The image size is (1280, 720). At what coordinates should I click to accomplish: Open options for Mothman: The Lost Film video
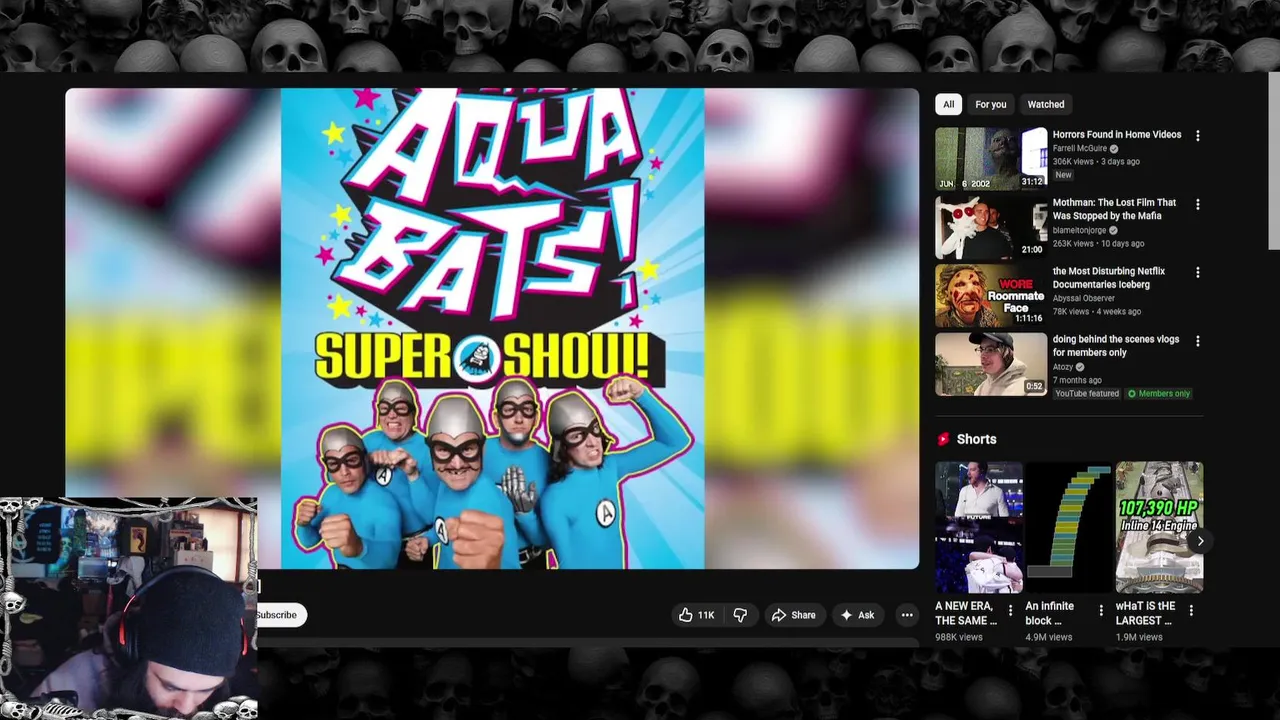1197,204
